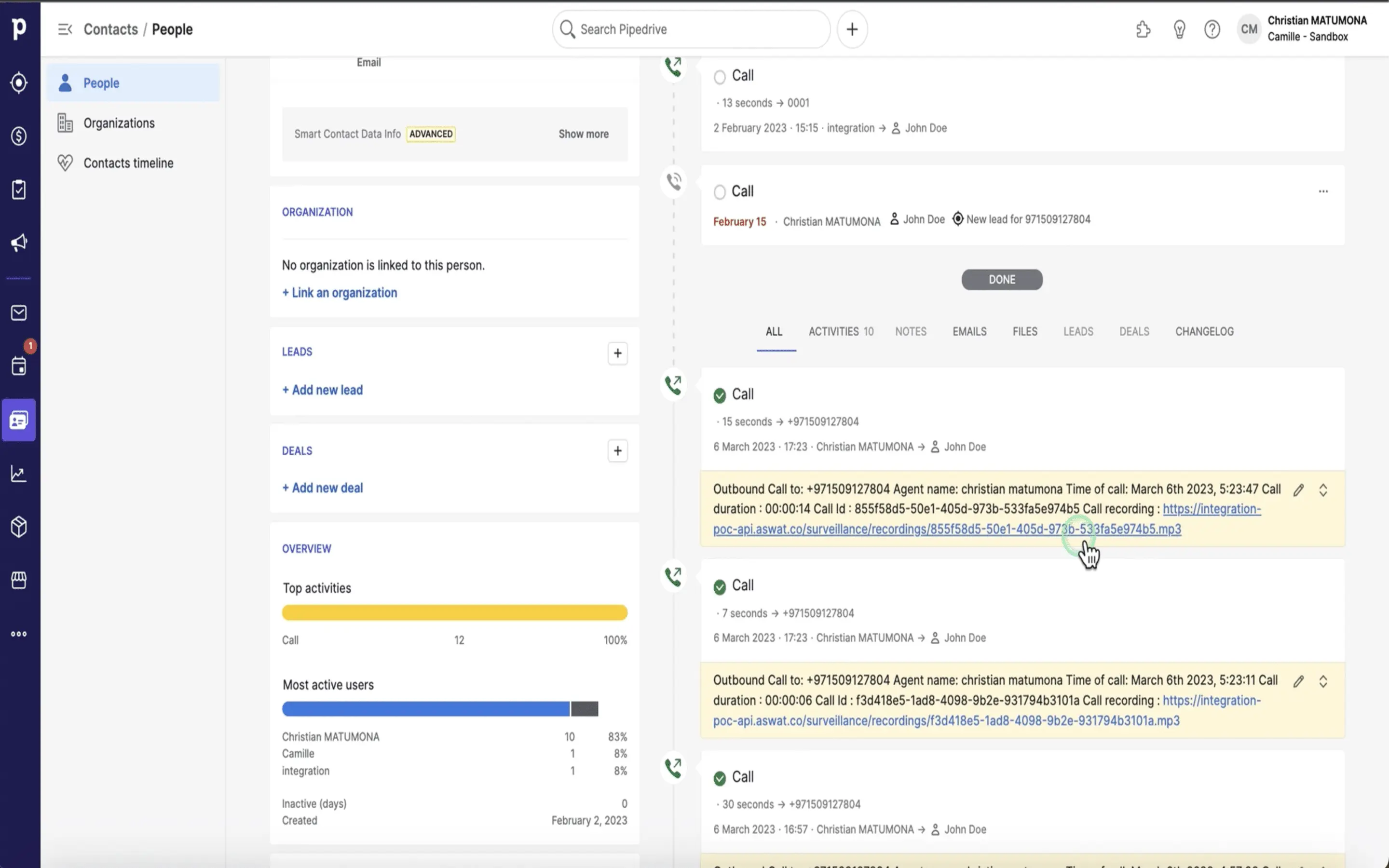This screenshot has width=1389, height=868.
Task: Toggle the second Call completion checkbox
Action: click(720, 191)
